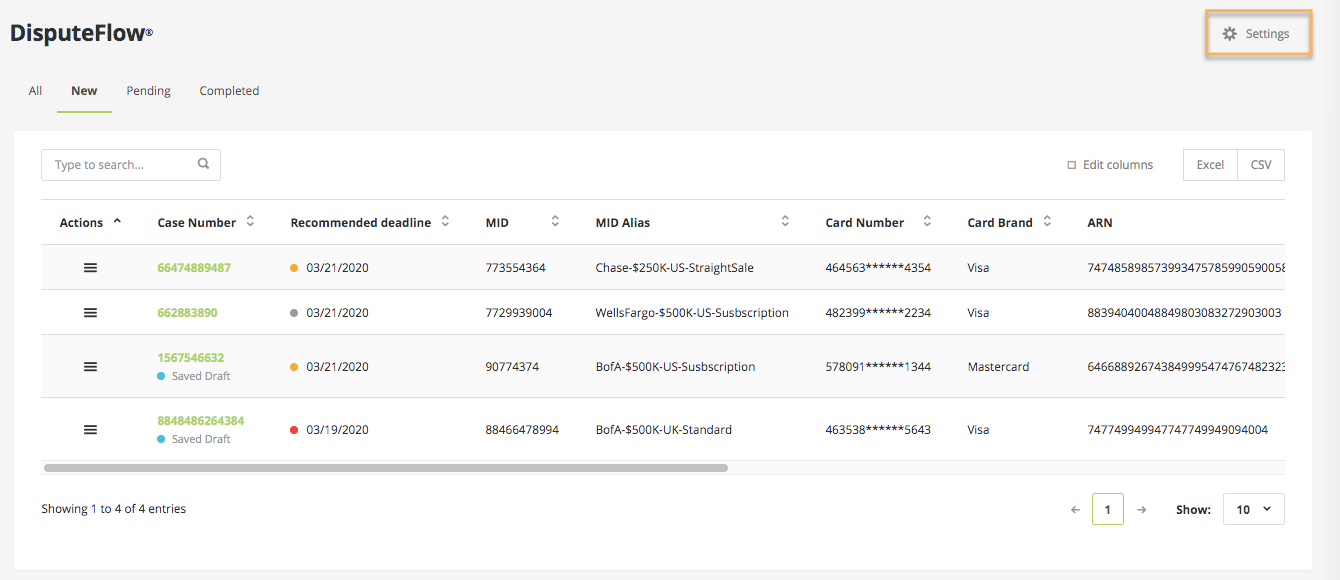
Task: Open case link 8848486264384
Action: coord(200,421)
